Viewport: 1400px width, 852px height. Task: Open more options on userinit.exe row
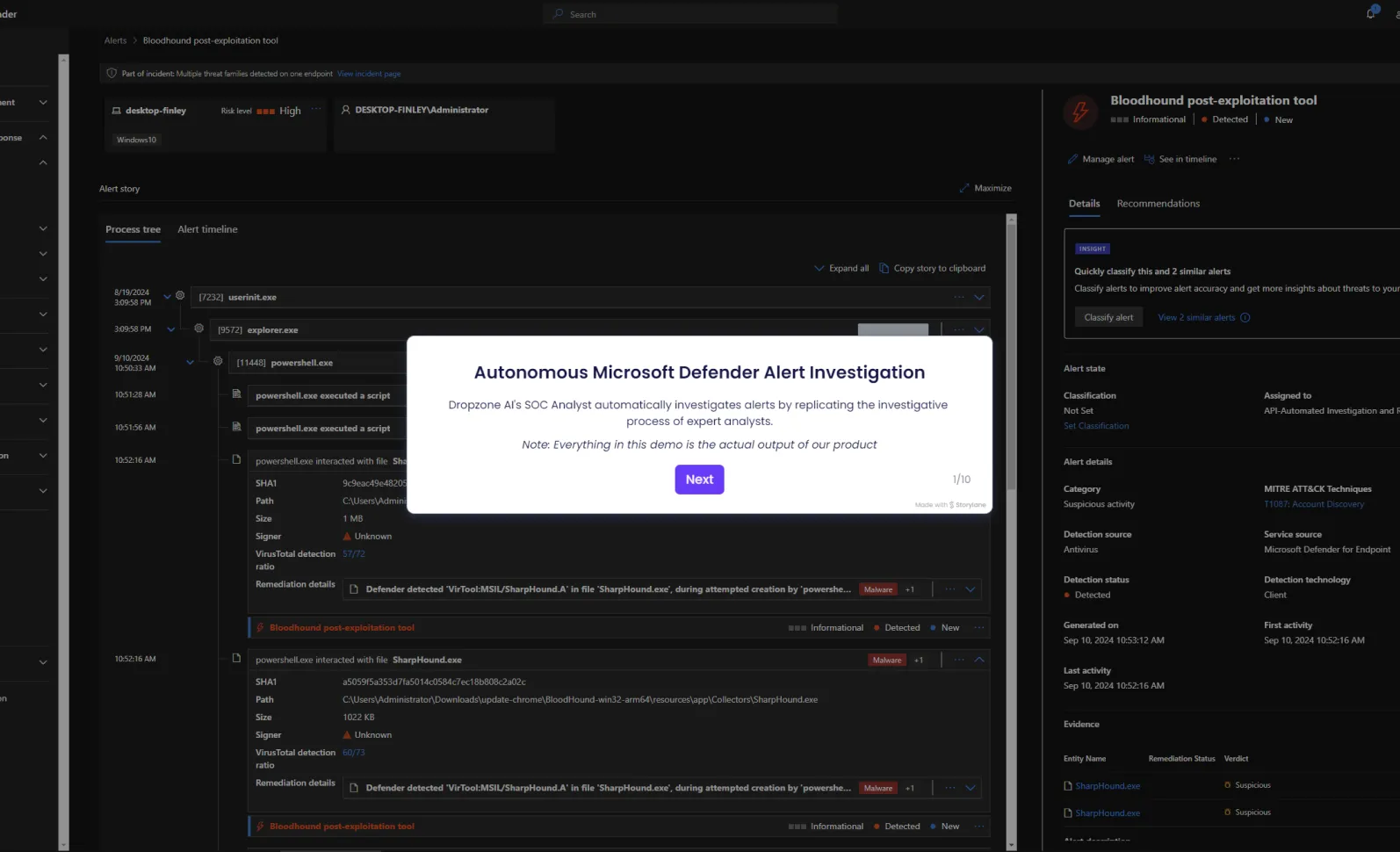[x=959, y=297]
